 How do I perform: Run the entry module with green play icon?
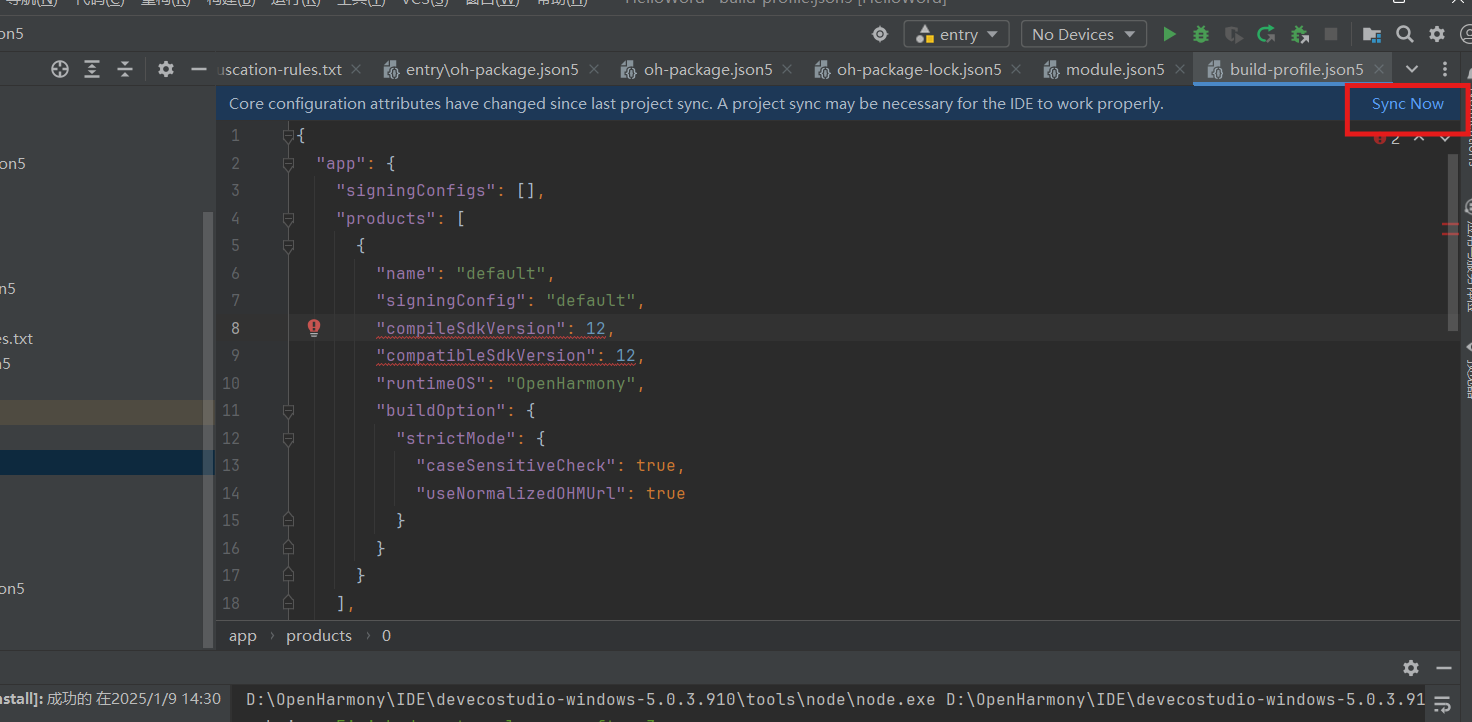click(x=1169, y=34)
